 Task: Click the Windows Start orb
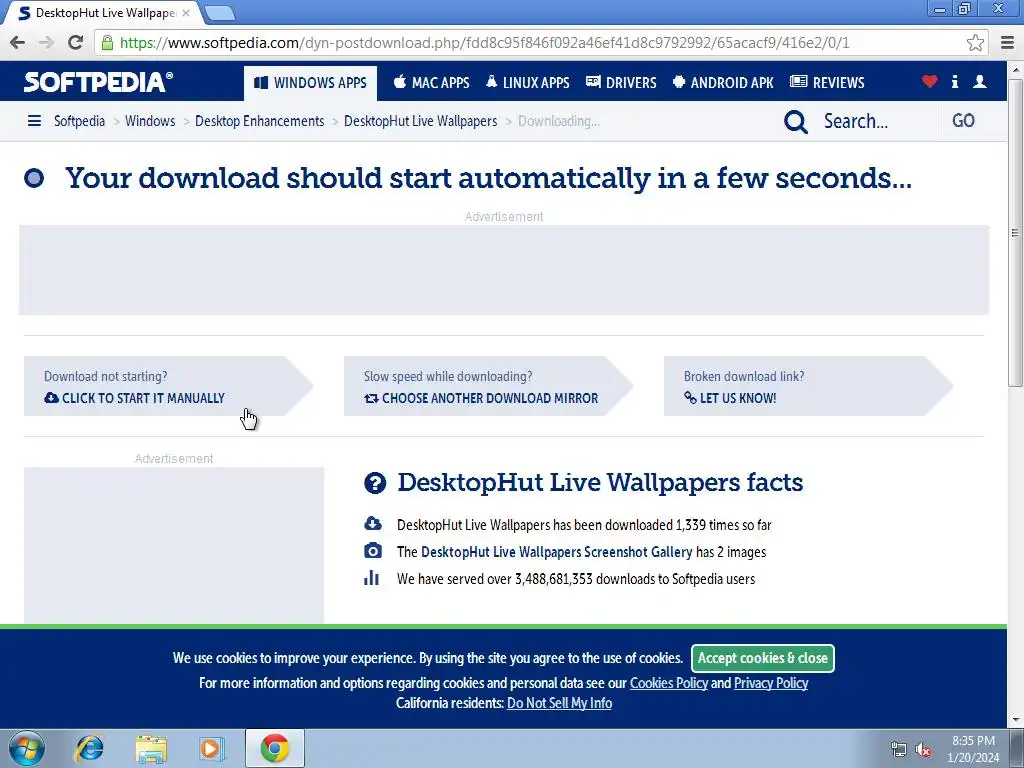27,748
